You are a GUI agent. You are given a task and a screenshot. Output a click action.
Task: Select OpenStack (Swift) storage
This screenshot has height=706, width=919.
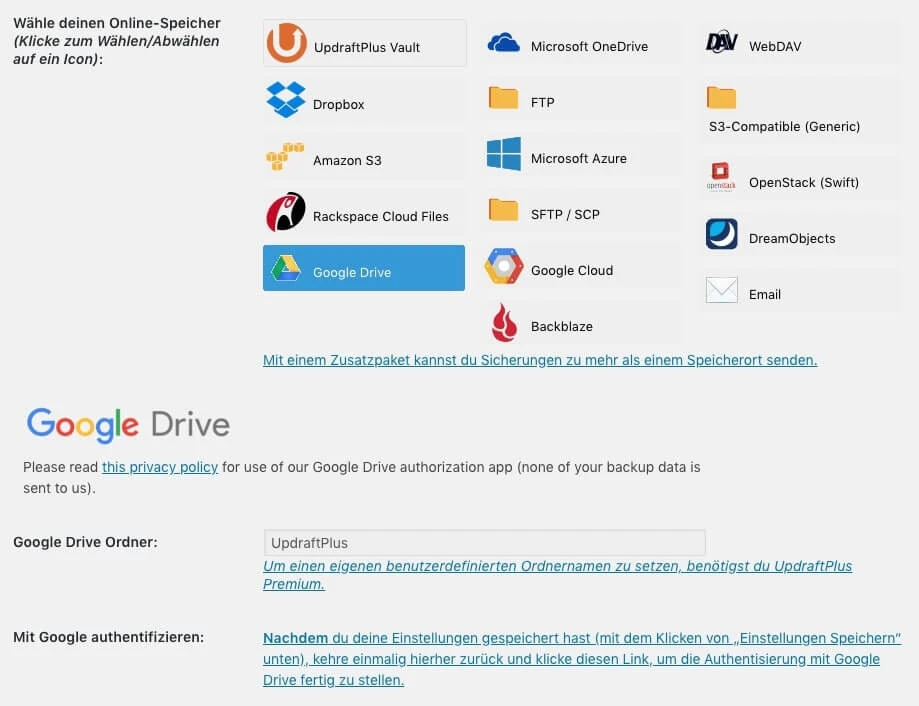click(800, 181)
